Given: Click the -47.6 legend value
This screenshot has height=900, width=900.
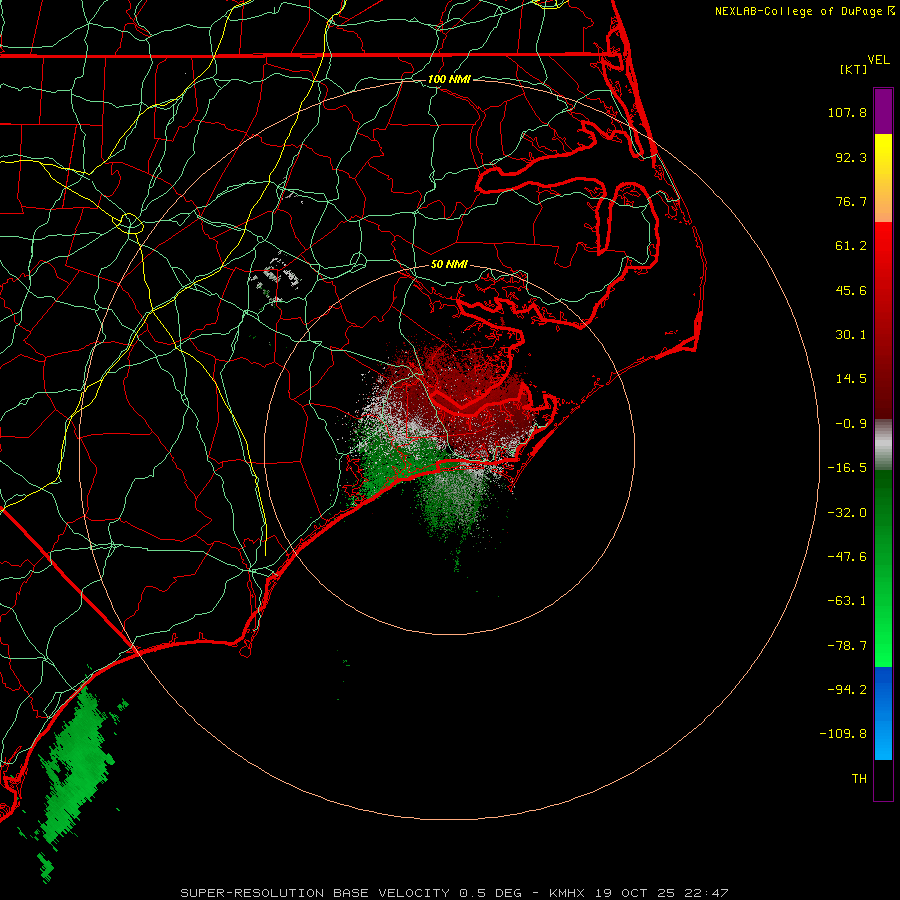Looking at the screenshot, I should pos(847,557).
